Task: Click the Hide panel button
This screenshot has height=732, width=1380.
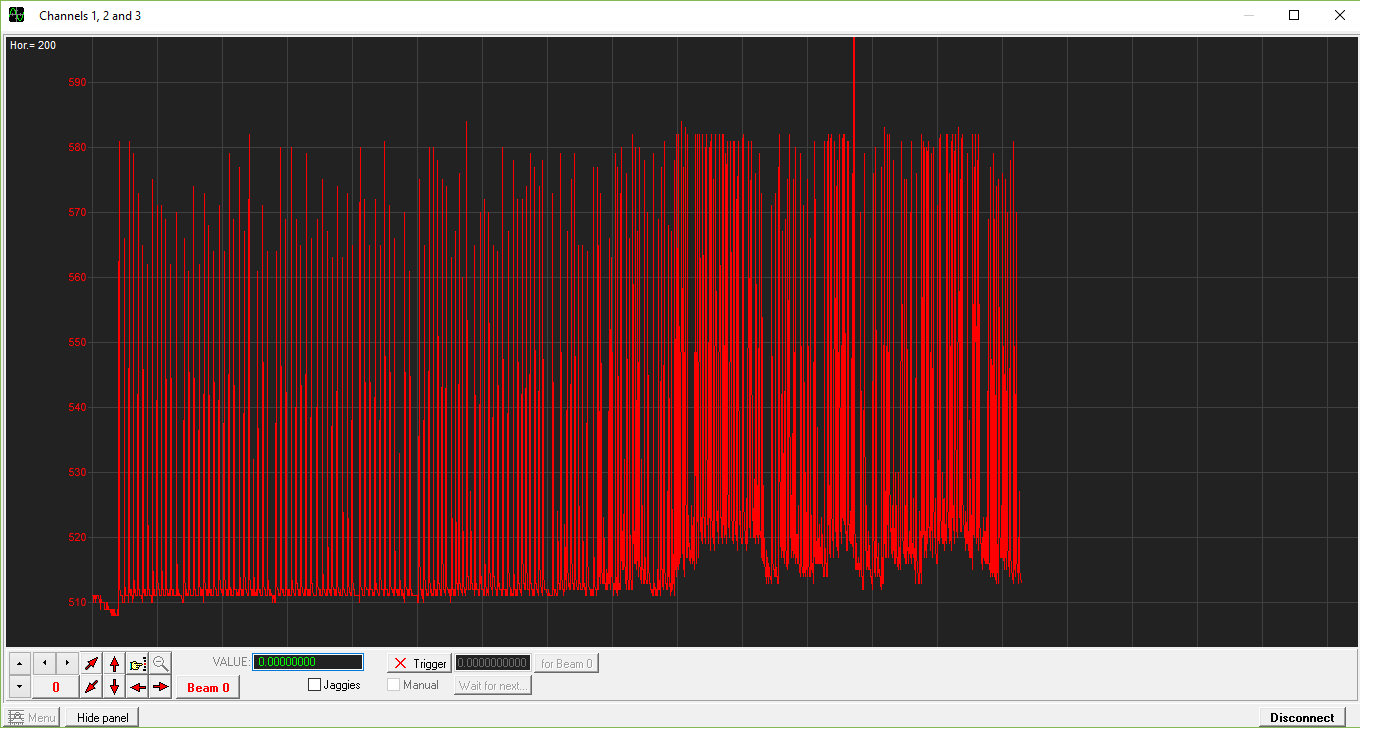Action: click(102, 717)
